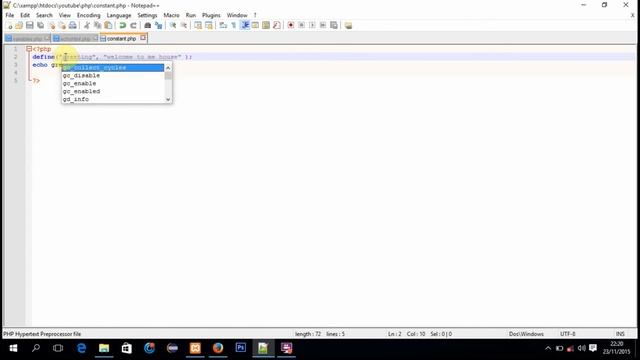Close the constant.php tab
The height and width of the screenshot is (360, 640).
(x=143, y=38)
